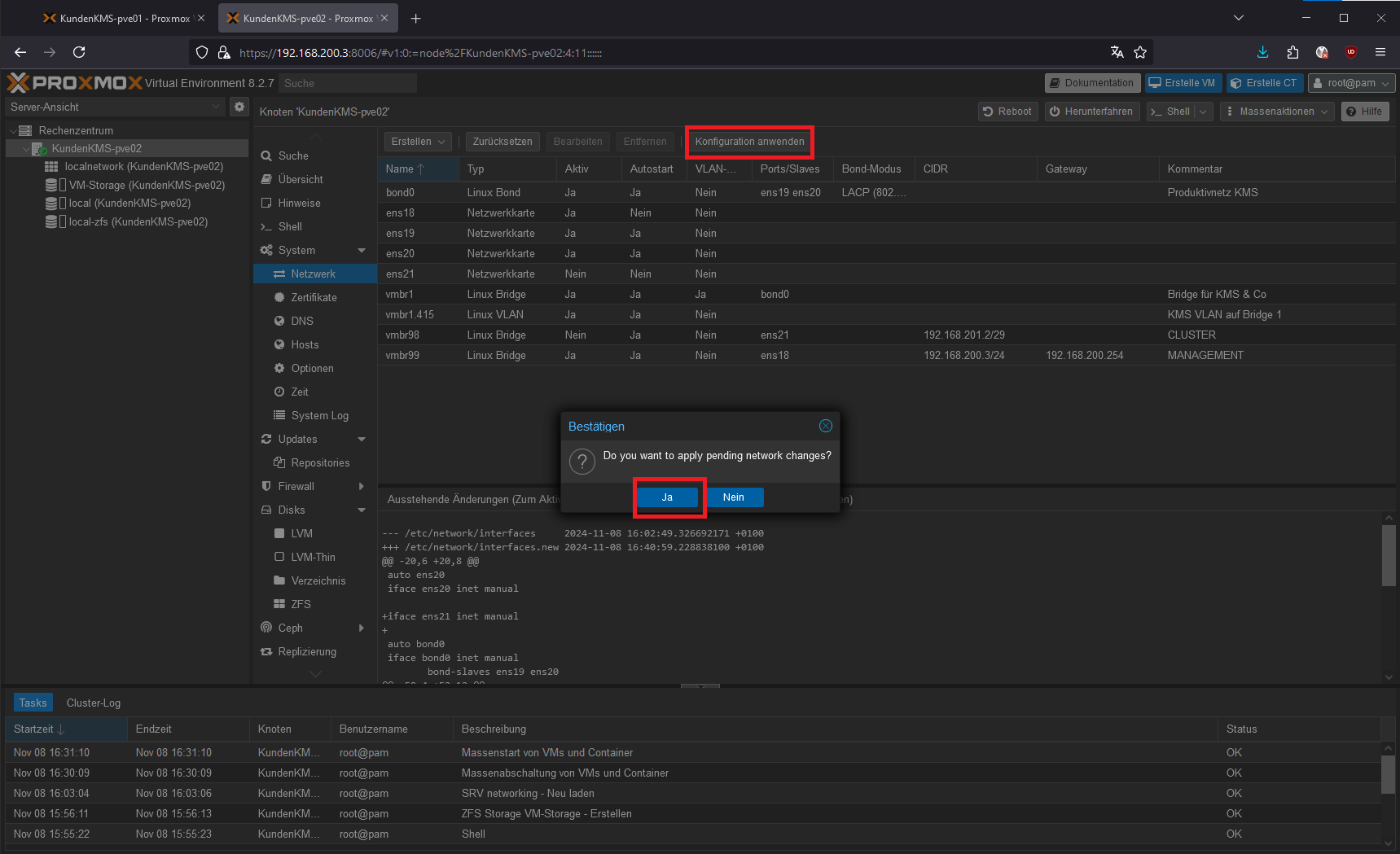Expand the Firewall submenu arrow
The width and height of the screenshot is (1400, 854).
362,486
